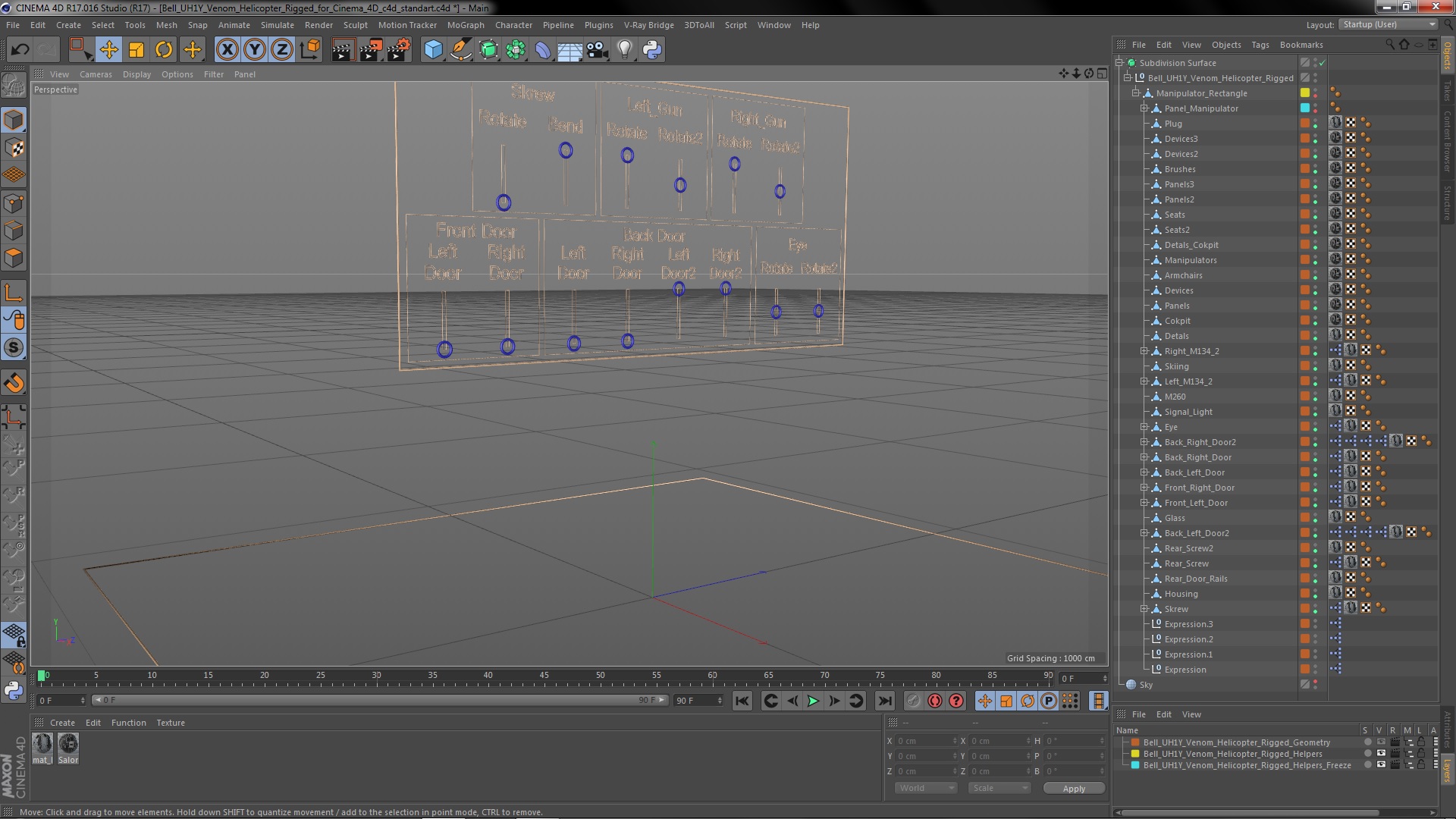This screenshot has height=819, width=1456.
Task: Go to start of animation
Action: coord(742,701)
